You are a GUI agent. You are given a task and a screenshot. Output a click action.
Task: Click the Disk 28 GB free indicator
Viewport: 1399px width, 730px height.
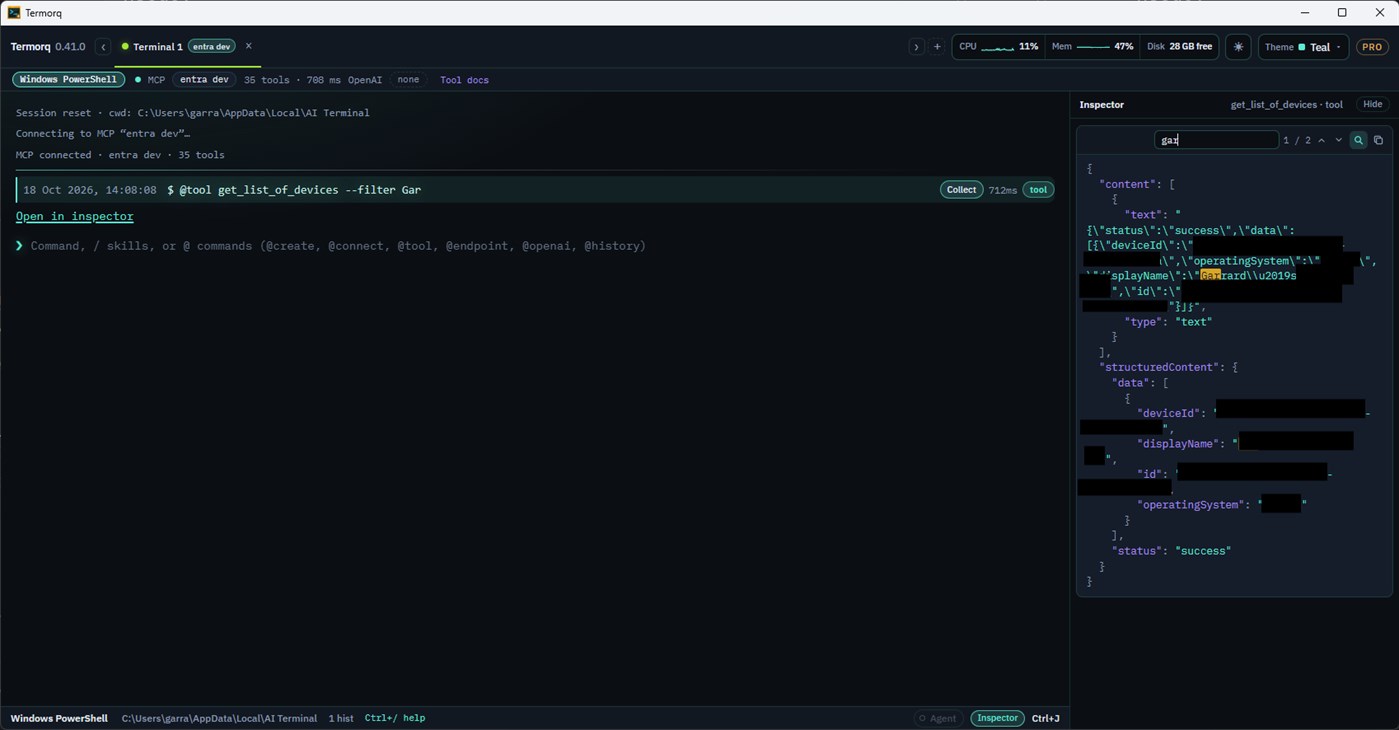click(1179, 47)
